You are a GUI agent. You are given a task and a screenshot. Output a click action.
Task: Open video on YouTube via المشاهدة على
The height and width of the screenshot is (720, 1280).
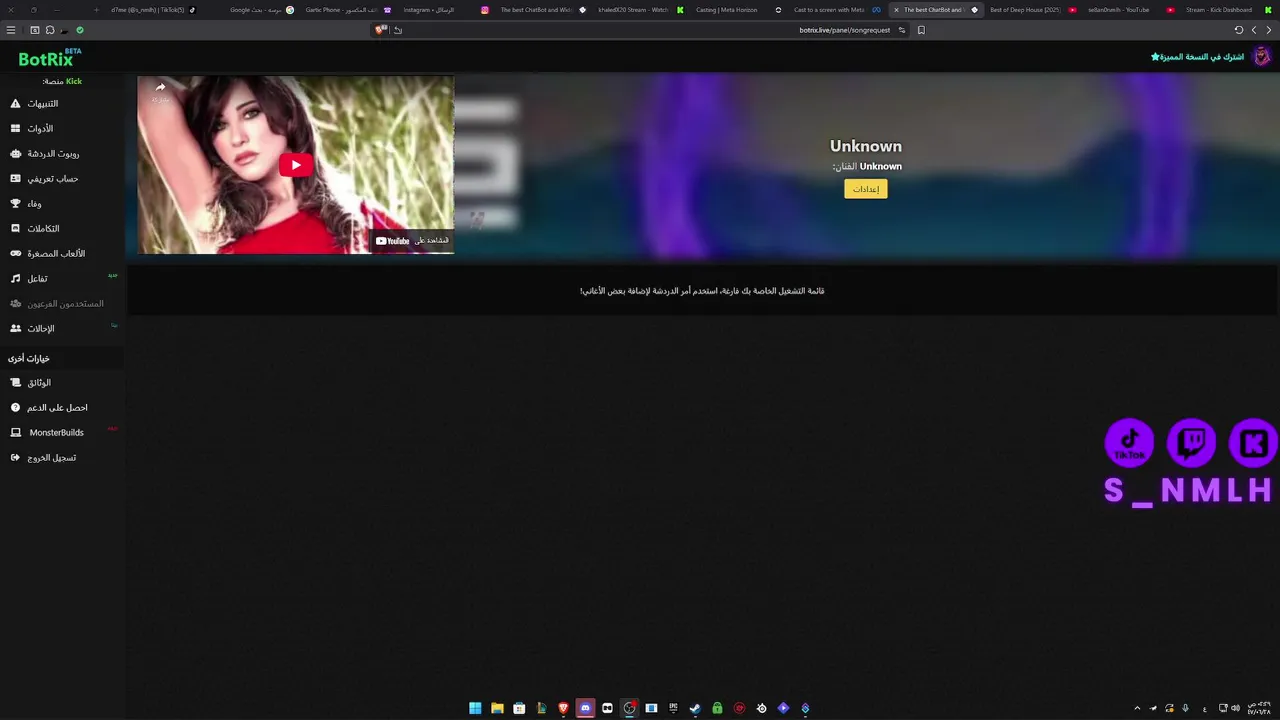coord(412,241)
